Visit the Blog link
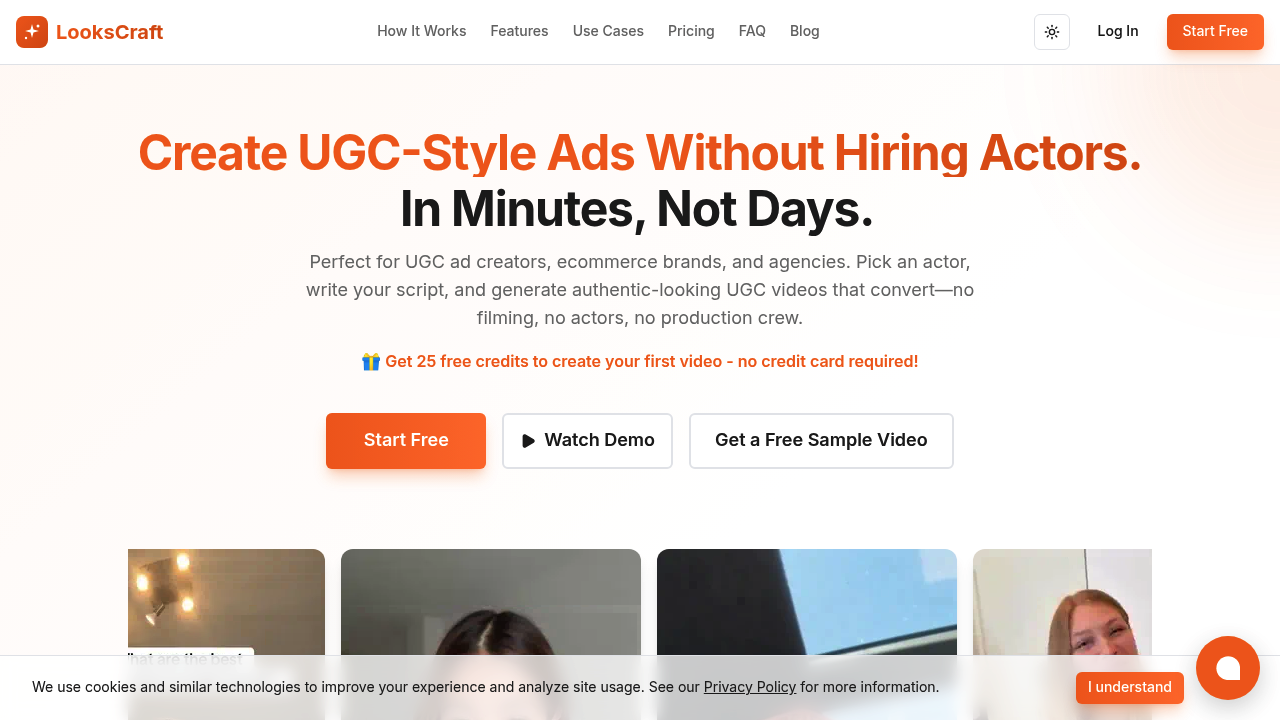This screenshot has height=720, width=1280. point(805,31)
